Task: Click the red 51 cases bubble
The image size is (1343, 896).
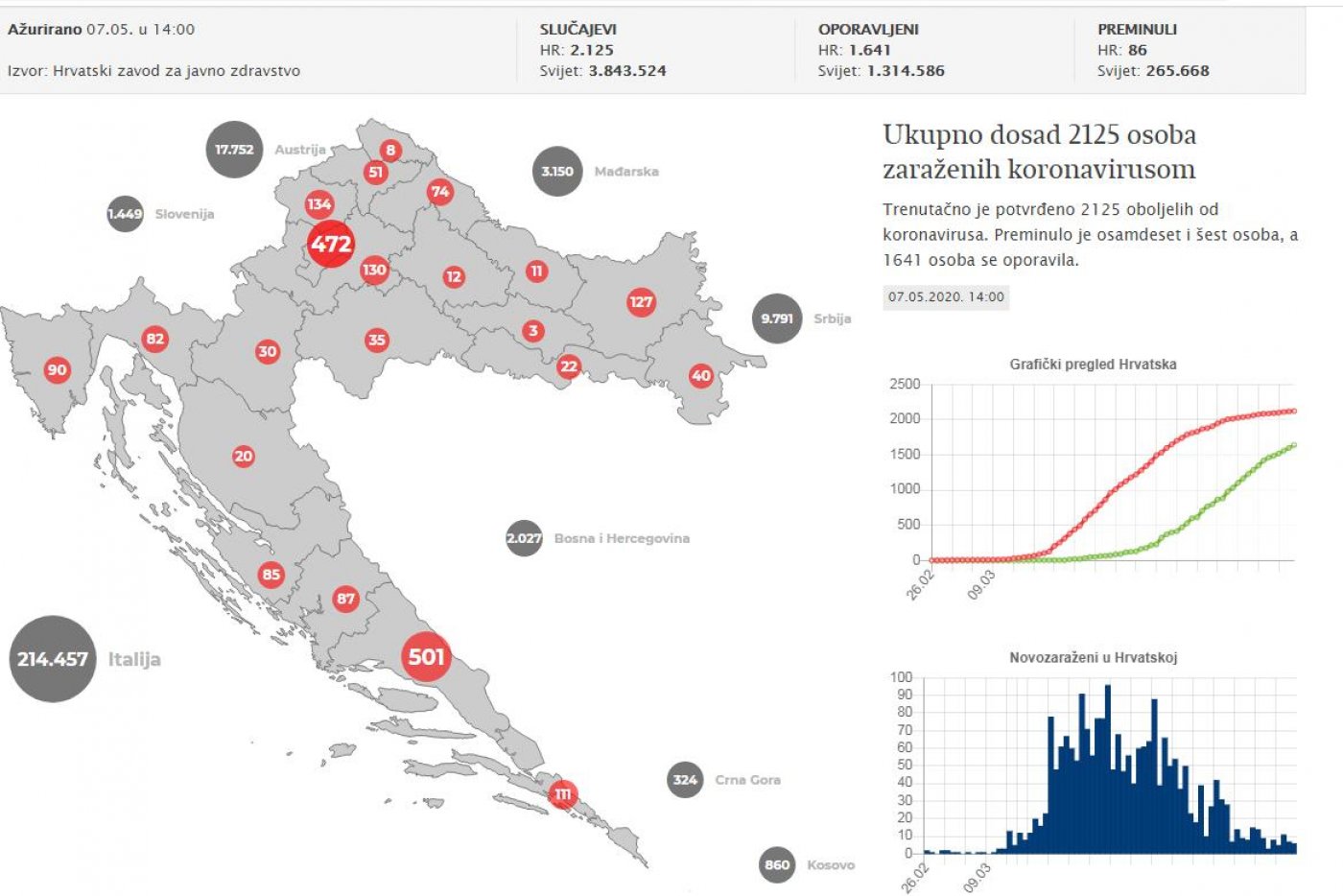Action: click(x=375, y=172)
